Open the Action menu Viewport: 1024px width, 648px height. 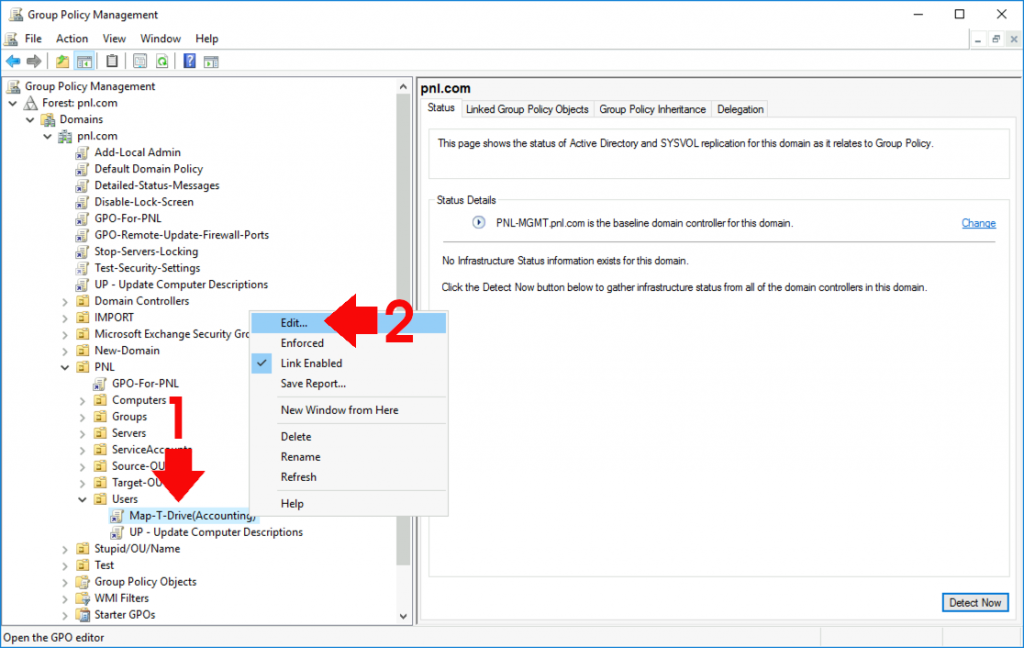(71, 38)
